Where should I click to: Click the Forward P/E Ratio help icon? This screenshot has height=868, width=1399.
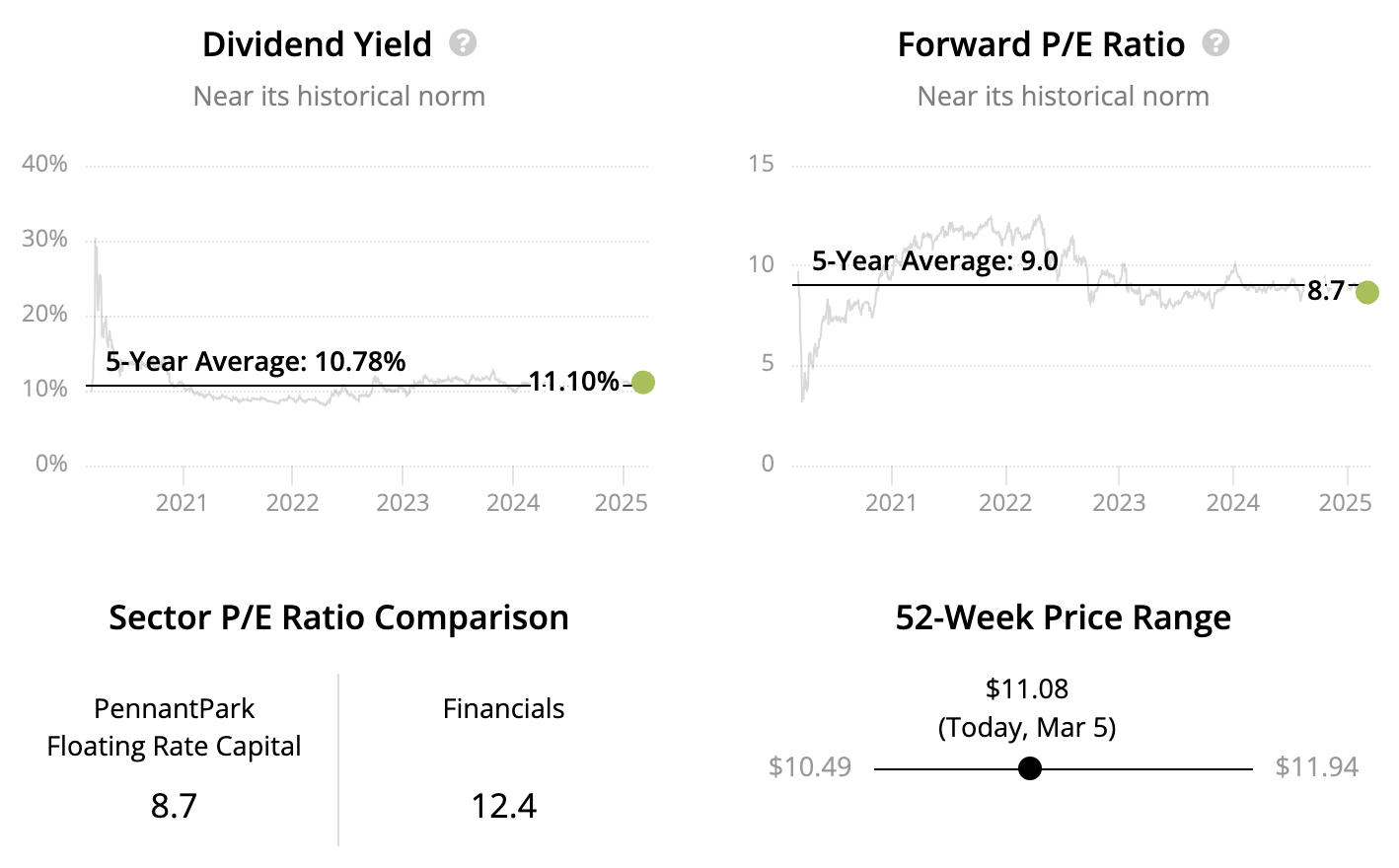tap(1215, 43)
